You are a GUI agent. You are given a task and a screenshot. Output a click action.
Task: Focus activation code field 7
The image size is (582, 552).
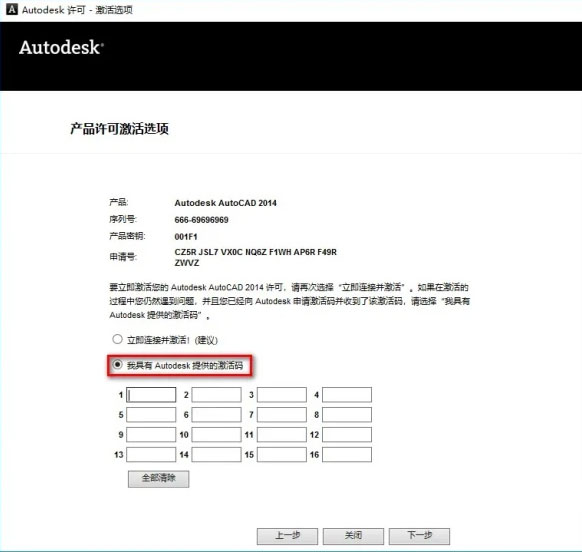(x=282, y=415)
